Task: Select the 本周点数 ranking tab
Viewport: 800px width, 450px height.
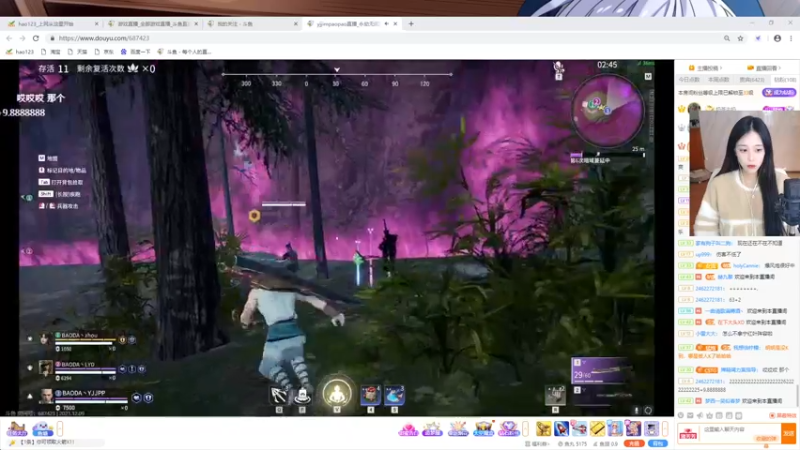Action: click(x=718, y=80)
